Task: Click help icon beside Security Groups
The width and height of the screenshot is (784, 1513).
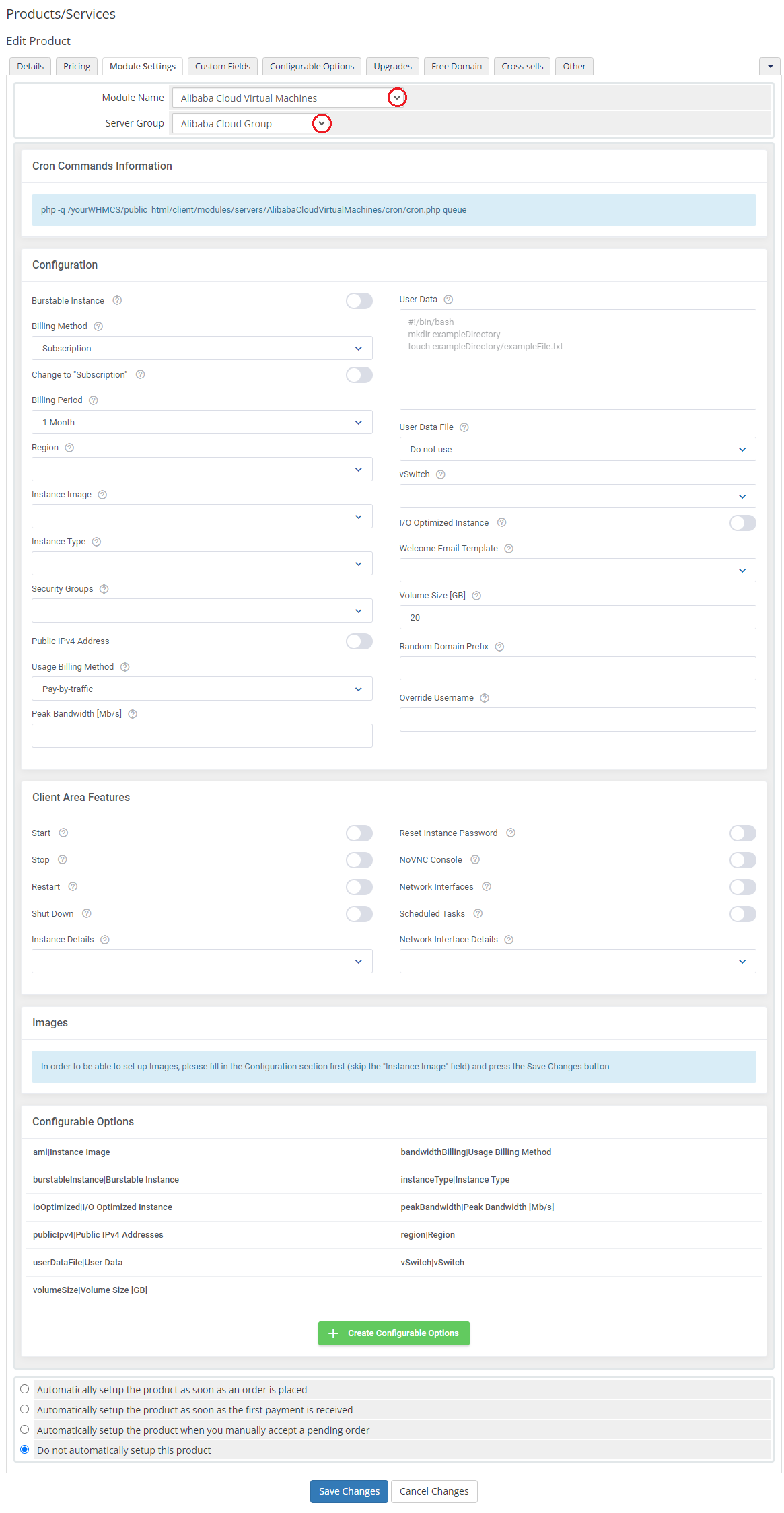Action: point(104,589)
